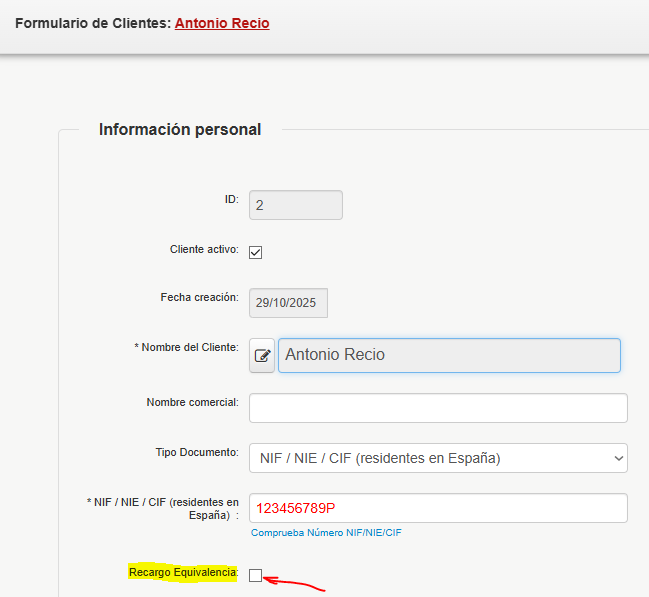The width and height of the screenshot is (649, 597).
Task: Click the ID field showing 2
Action: [x=296, y=205]
